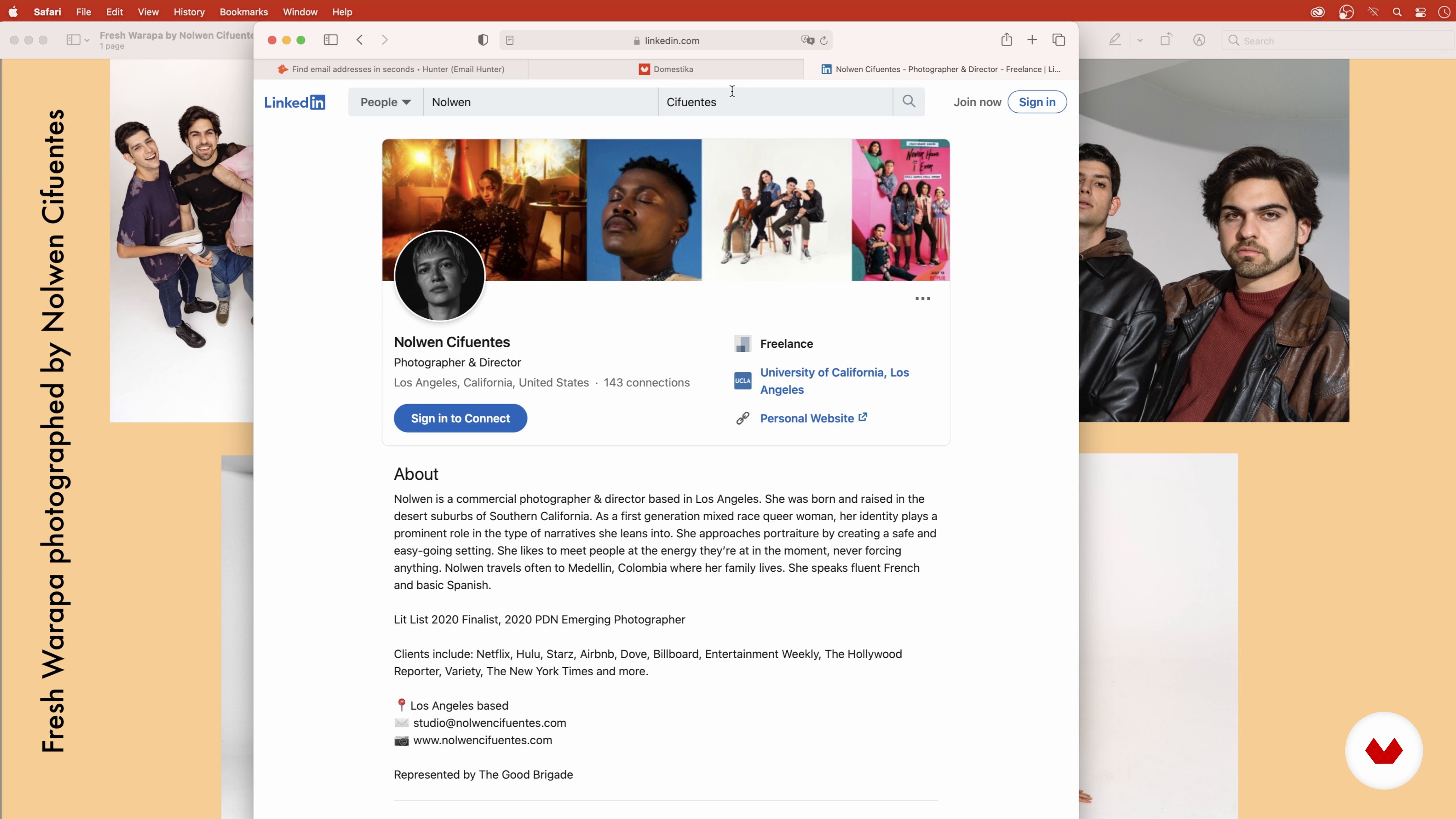This screenshot has height=819, width=1456.
Task: Reload the LinkedIn page
Action: point(824,41)
